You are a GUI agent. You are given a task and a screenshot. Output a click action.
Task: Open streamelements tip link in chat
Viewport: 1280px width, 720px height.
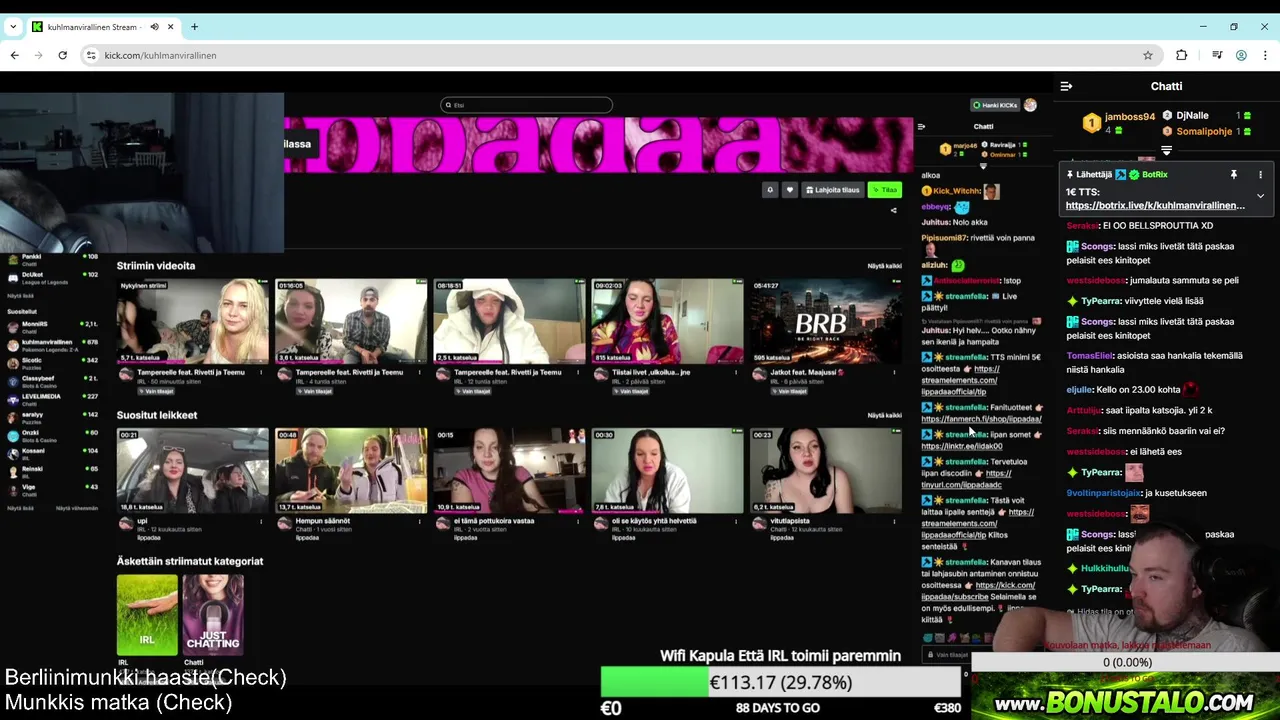tap(960, 380)
